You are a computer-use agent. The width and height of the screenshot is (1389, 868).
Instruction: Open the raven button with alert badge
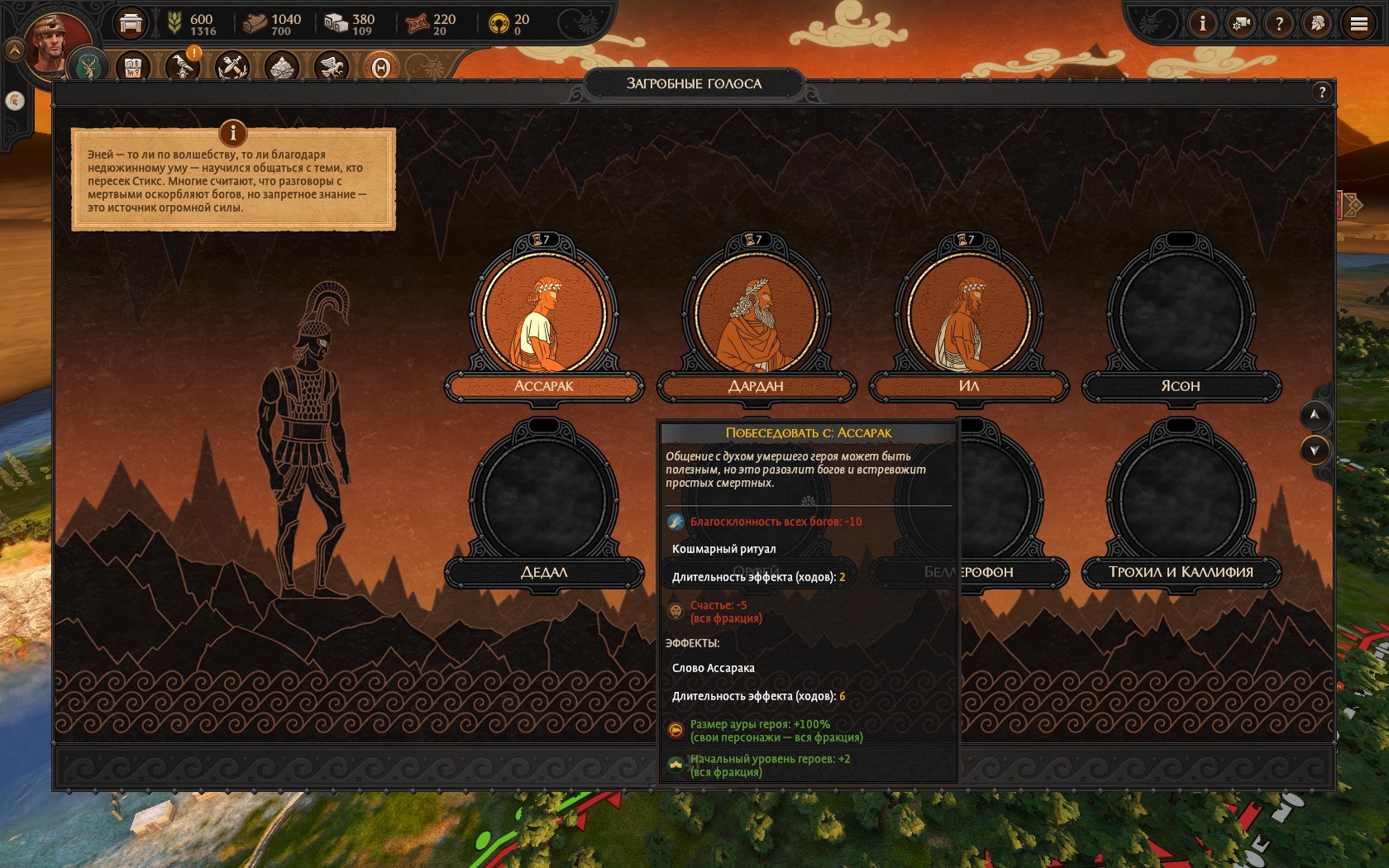[182, 66]
